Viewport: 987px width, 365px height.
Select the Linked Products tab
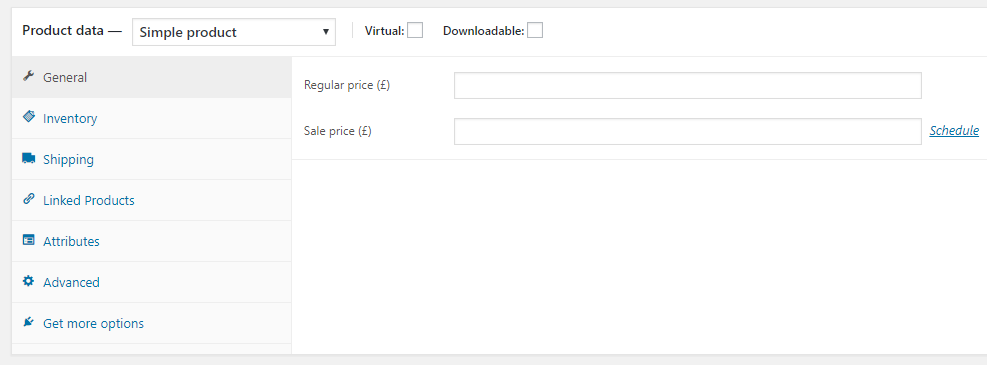[151, 200]
